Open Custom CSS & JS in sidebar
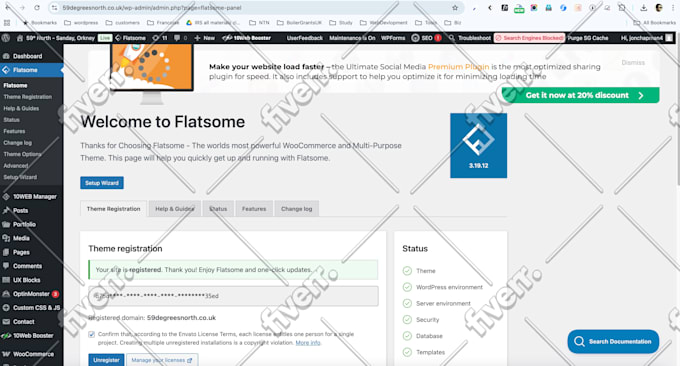Viewport: 680px width, 366px height. [x=31, y=307]
